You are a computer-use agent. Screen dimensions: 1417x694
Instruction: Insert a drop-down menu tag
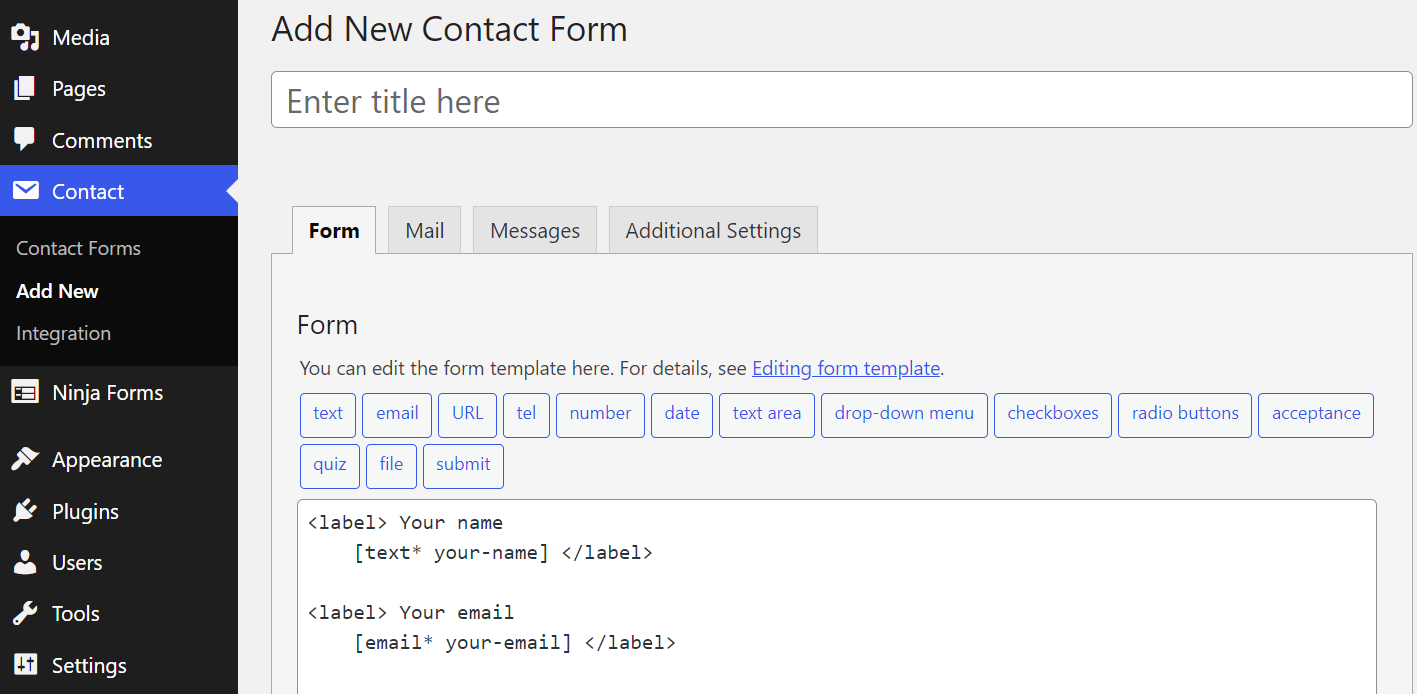(904, 415)
